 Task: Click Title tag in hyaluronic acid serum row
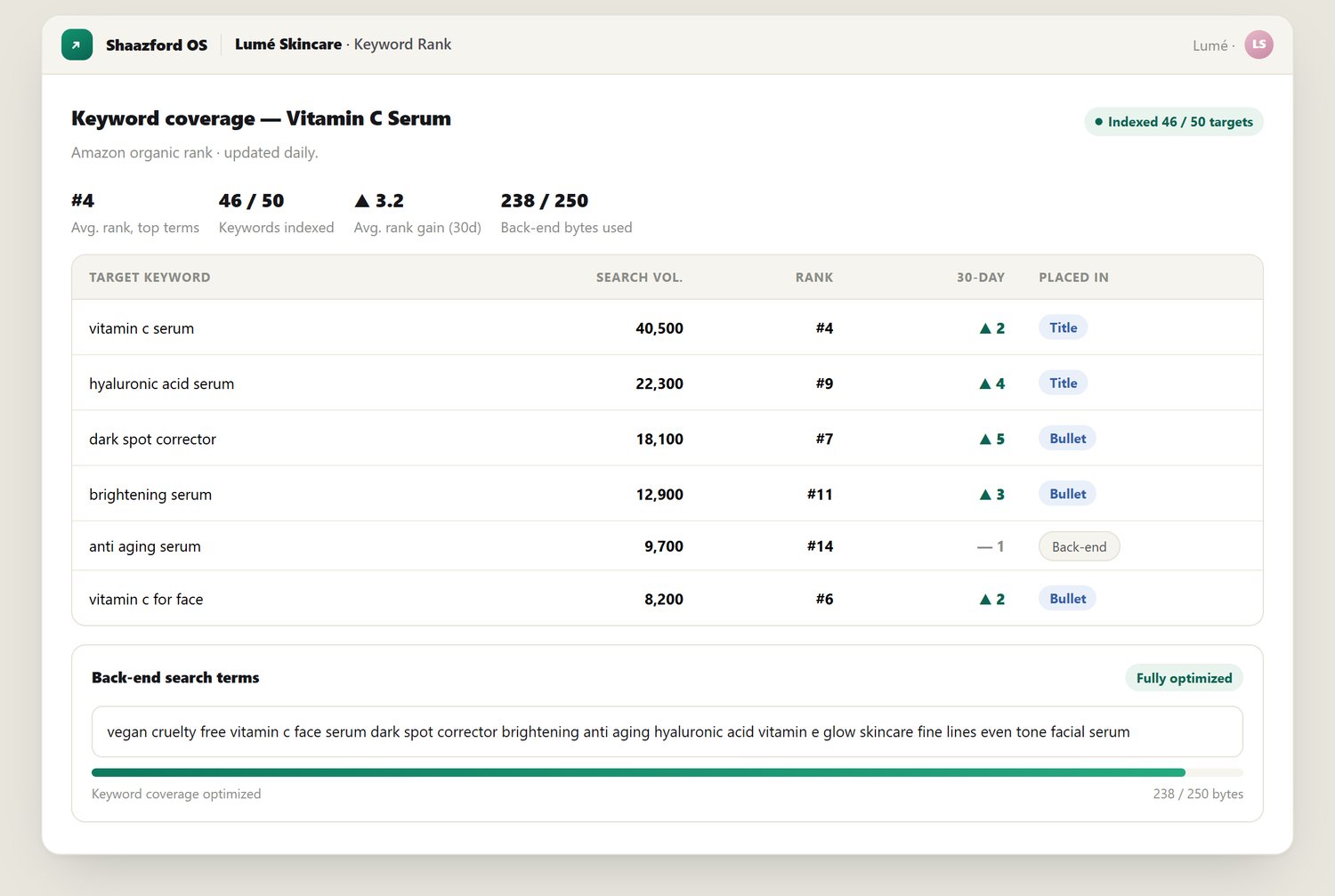(x=1063, y=383)
